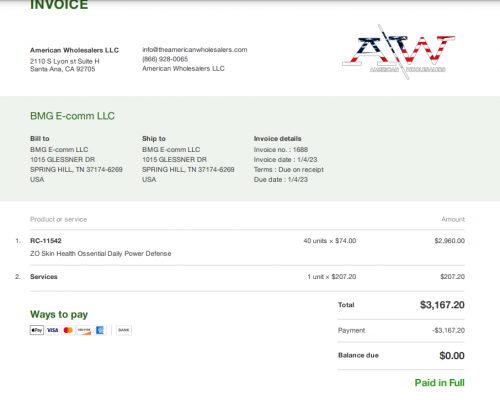Click the Balance due $0.00 amount
This screenshot has width=500, height=400.
(x=452, y=355)
